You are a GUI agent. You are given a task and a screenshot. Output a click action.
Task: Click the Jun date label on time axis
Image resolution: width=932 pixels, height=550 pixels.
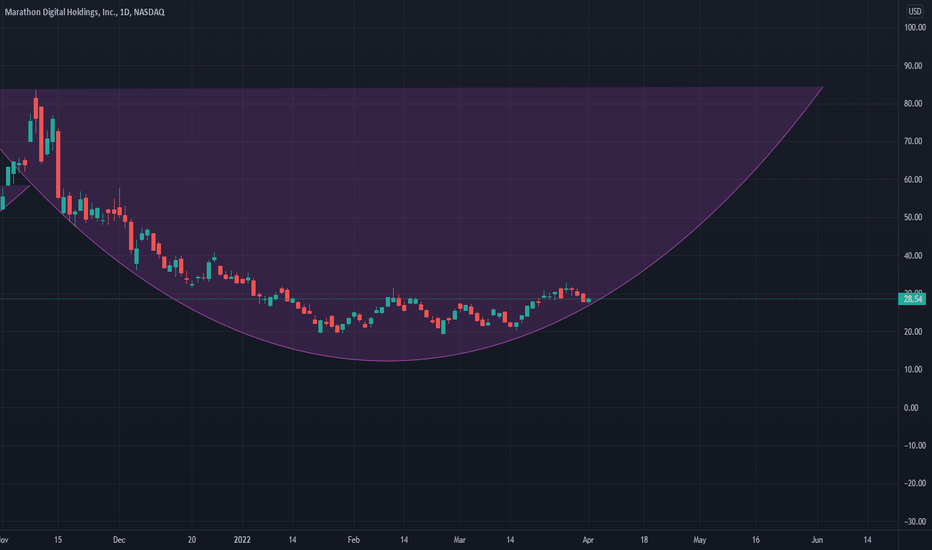coord(817,540)
